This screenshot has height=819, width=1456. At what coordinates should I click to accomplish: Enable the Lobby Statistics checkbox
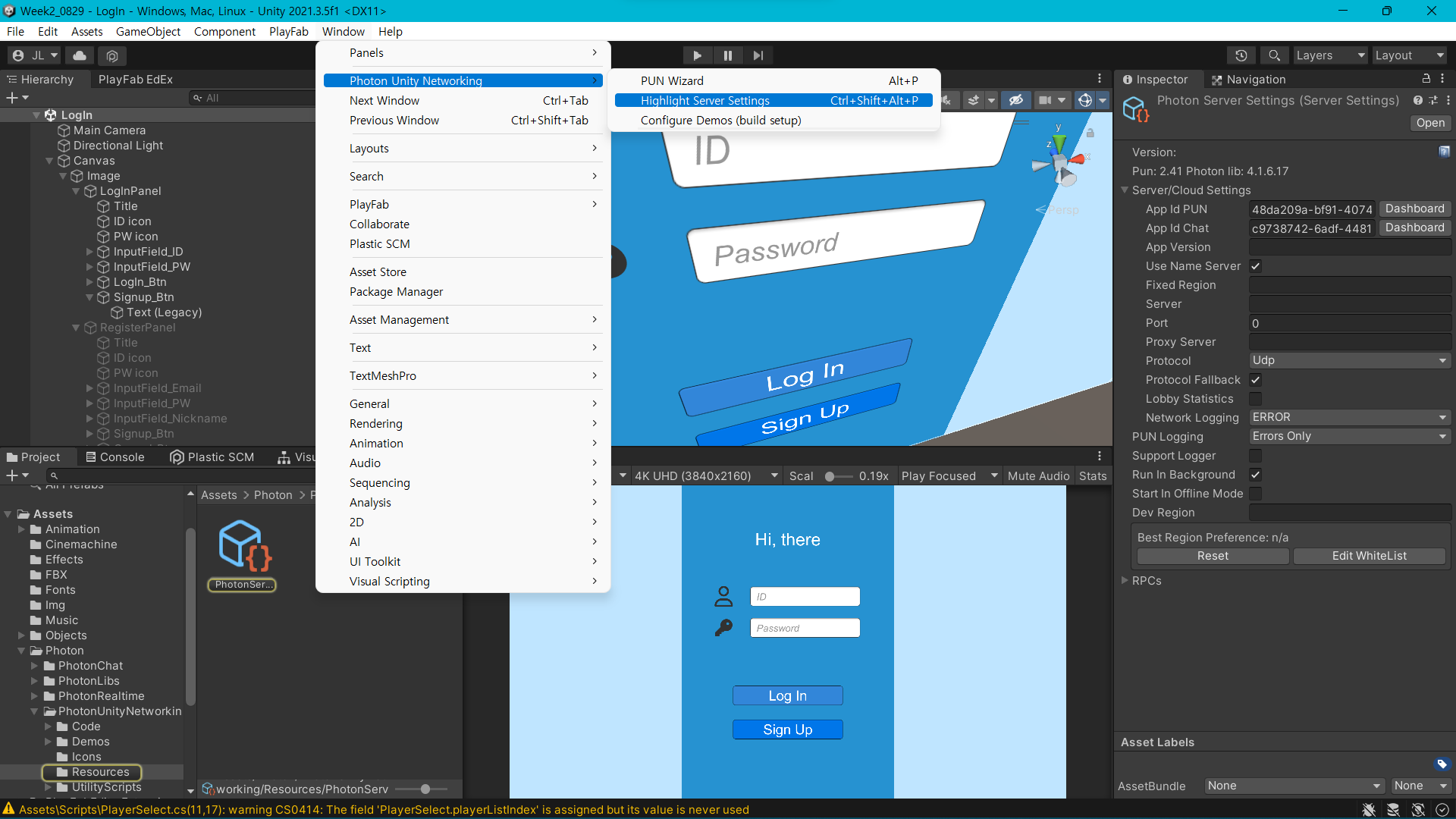[x=1256, y=399]
